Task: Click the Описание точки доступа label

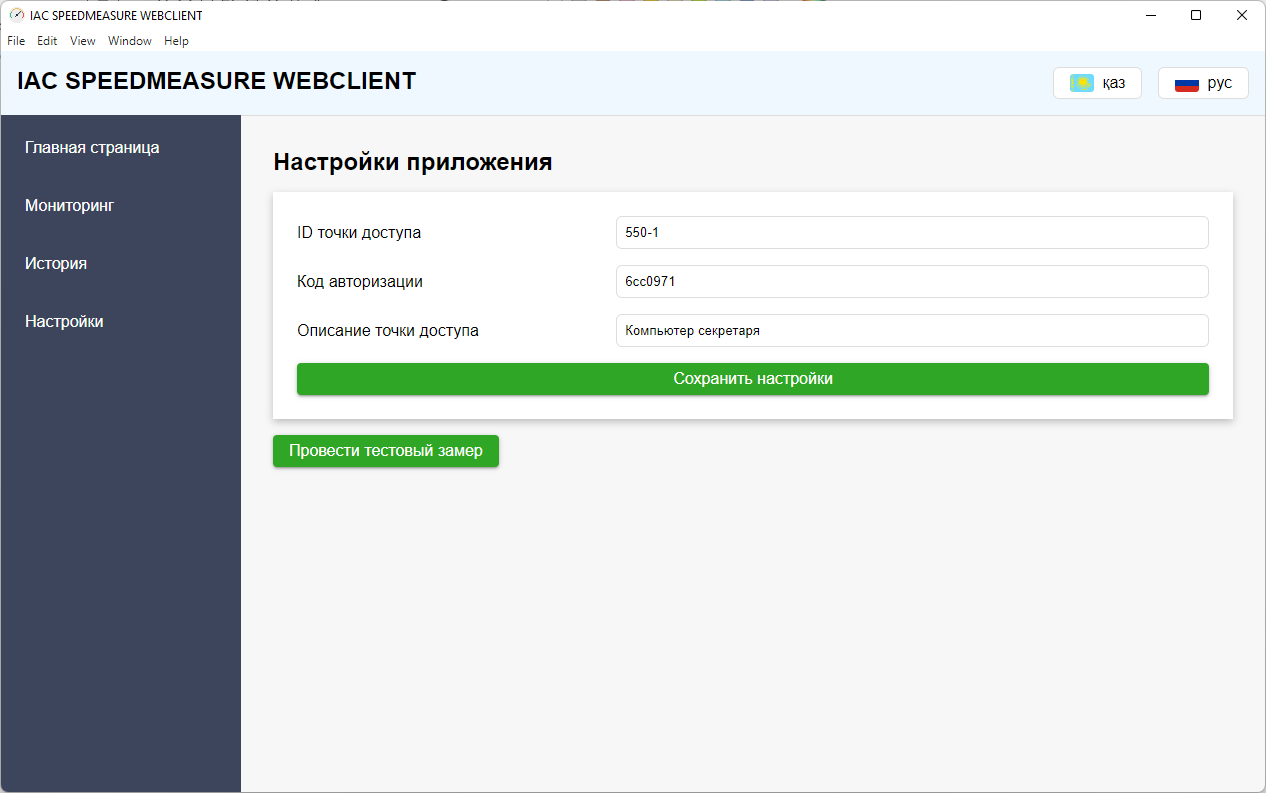Action: coord(388,330)
